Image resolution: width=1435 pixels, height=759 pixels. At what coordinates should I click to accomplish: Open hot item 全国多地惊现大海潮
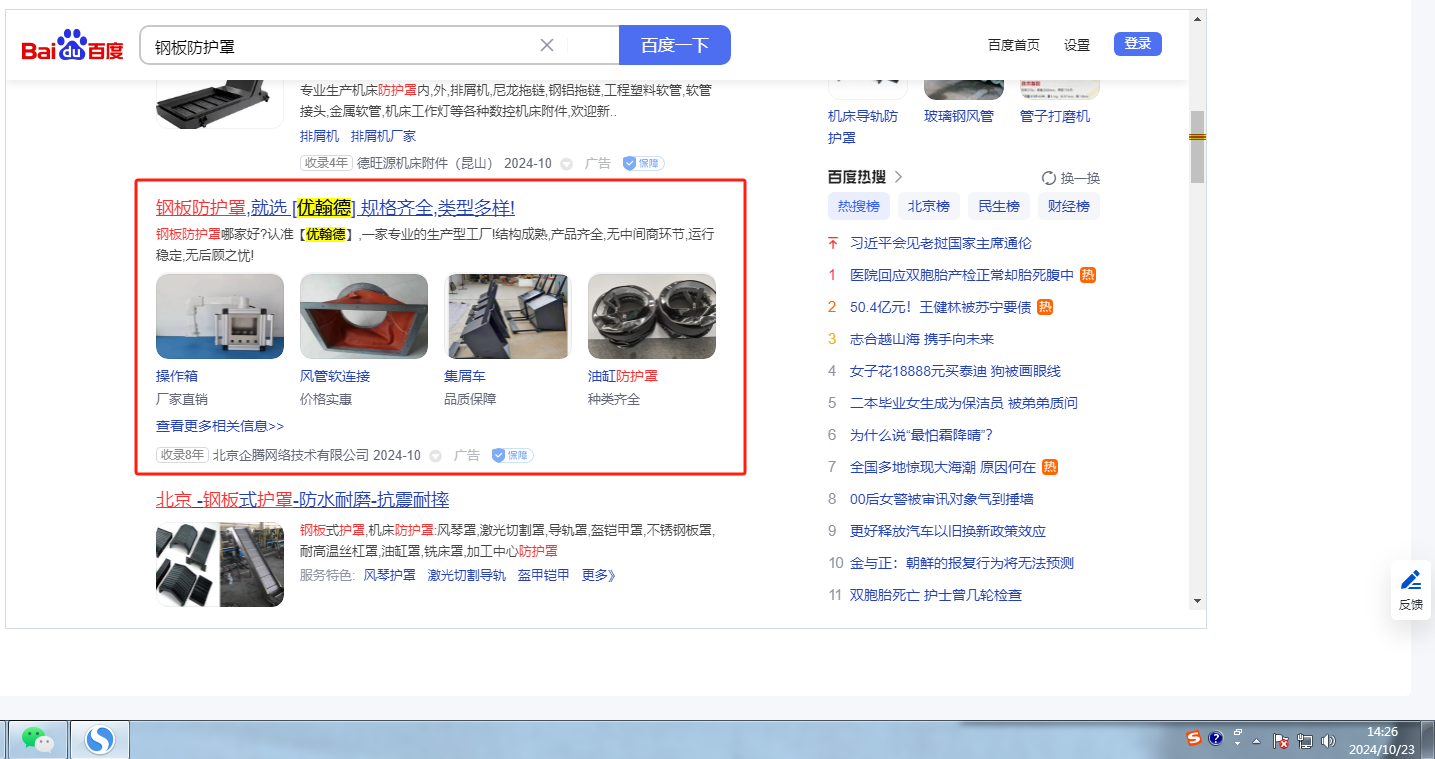click(x=943, y=467)
